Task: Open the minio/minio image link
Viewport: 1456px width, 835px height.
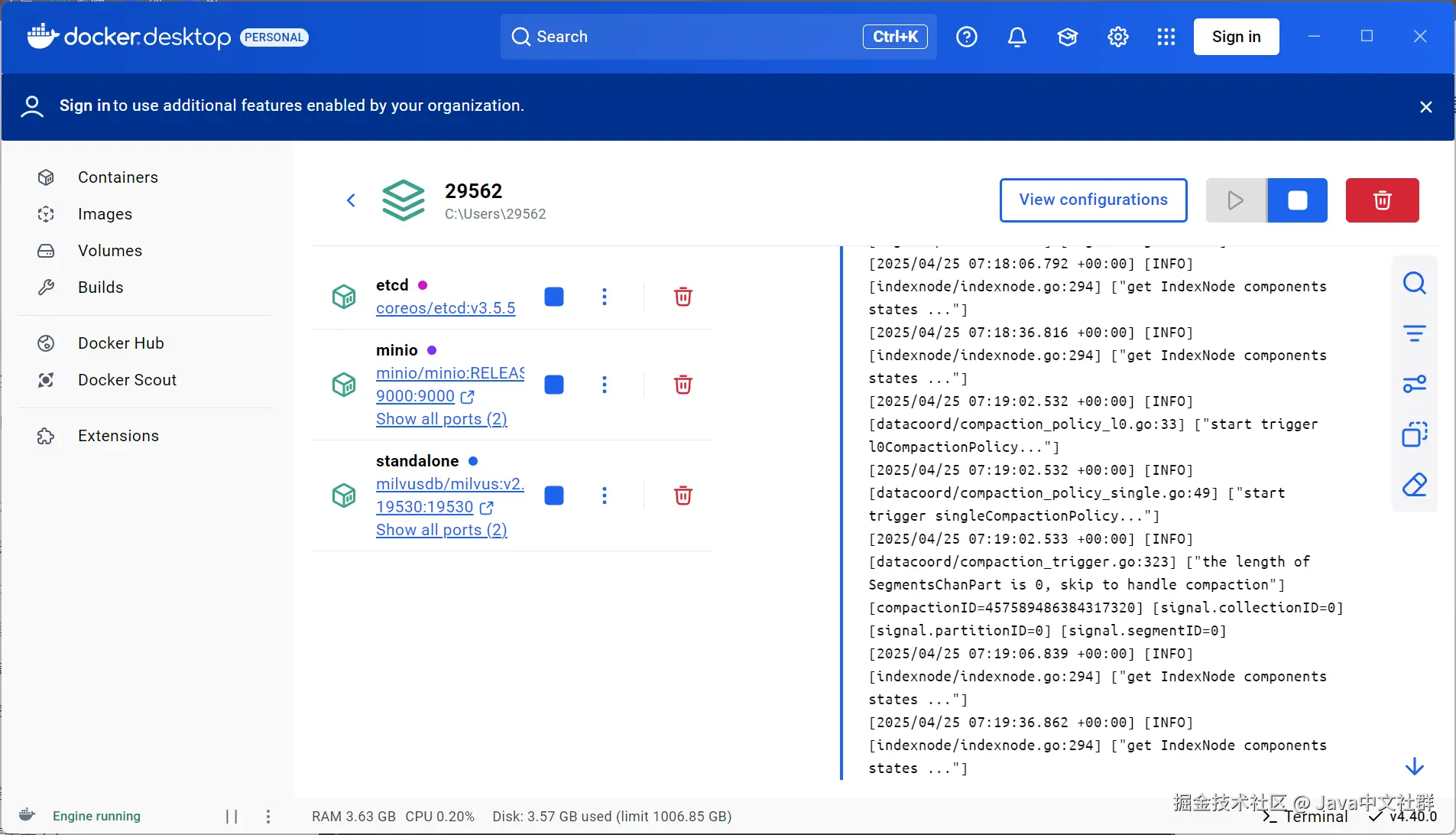Action: pos(450,373)
